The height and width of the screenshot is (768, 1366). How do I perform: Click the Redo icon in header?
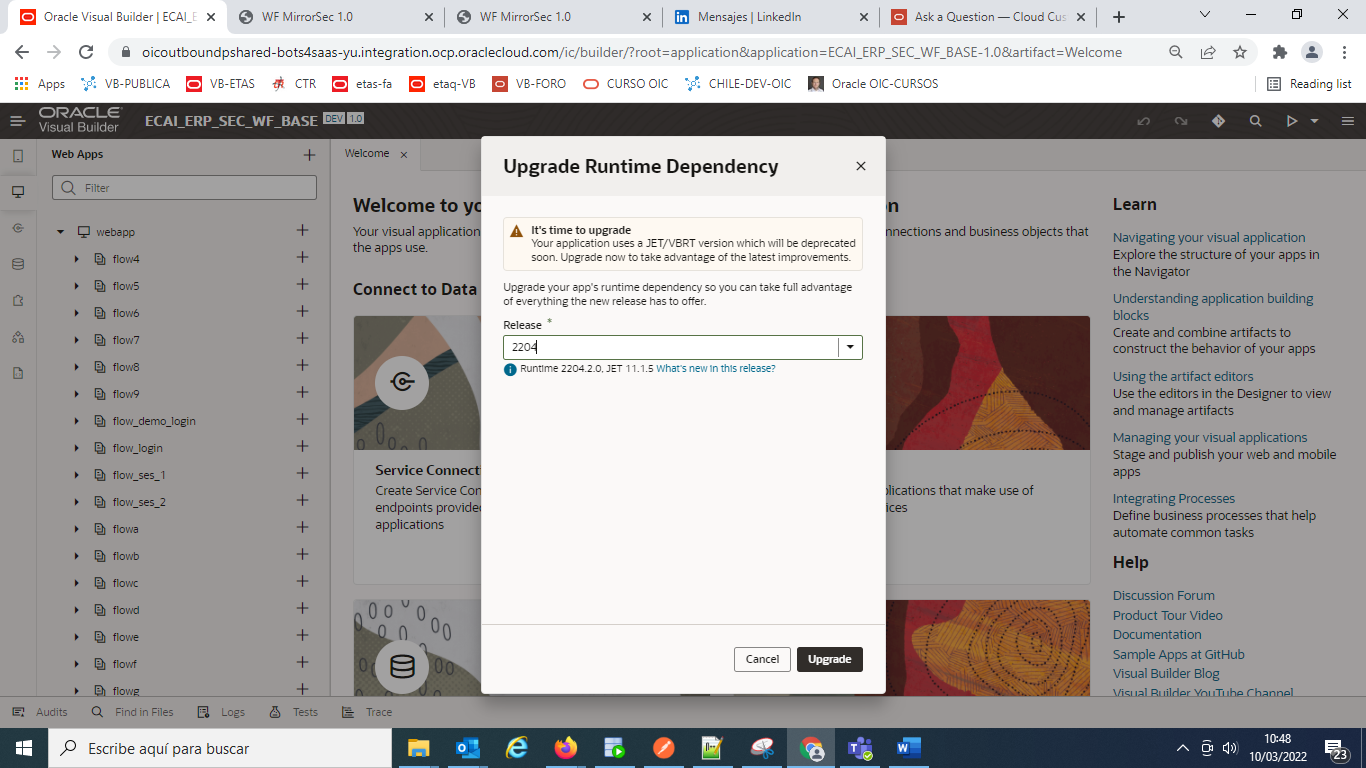tap(1181, 121)
